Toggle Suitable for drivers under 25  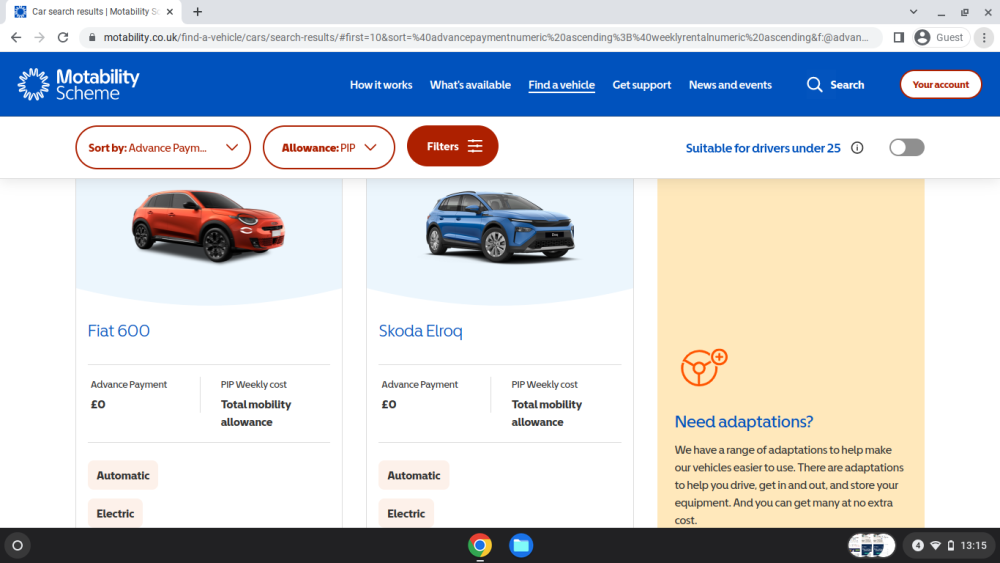coord(906,148)
